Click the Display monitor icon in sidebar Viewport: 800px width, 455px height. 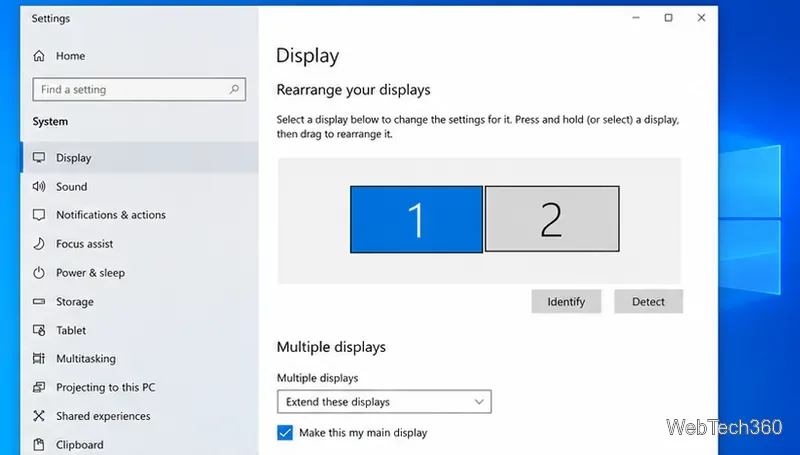click(x=39, y=158)
